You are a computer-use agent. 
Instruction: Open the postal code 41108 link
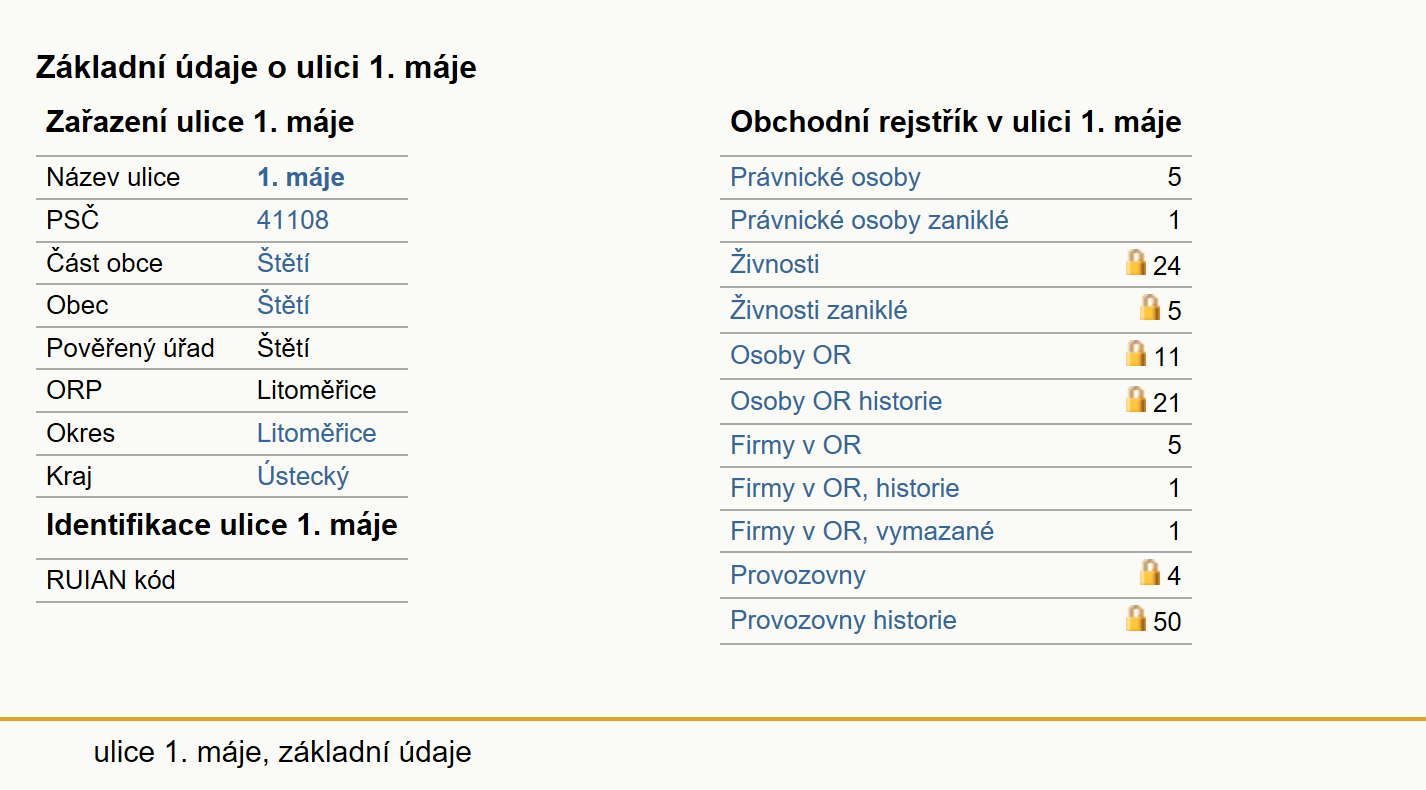tap(293, 220)
